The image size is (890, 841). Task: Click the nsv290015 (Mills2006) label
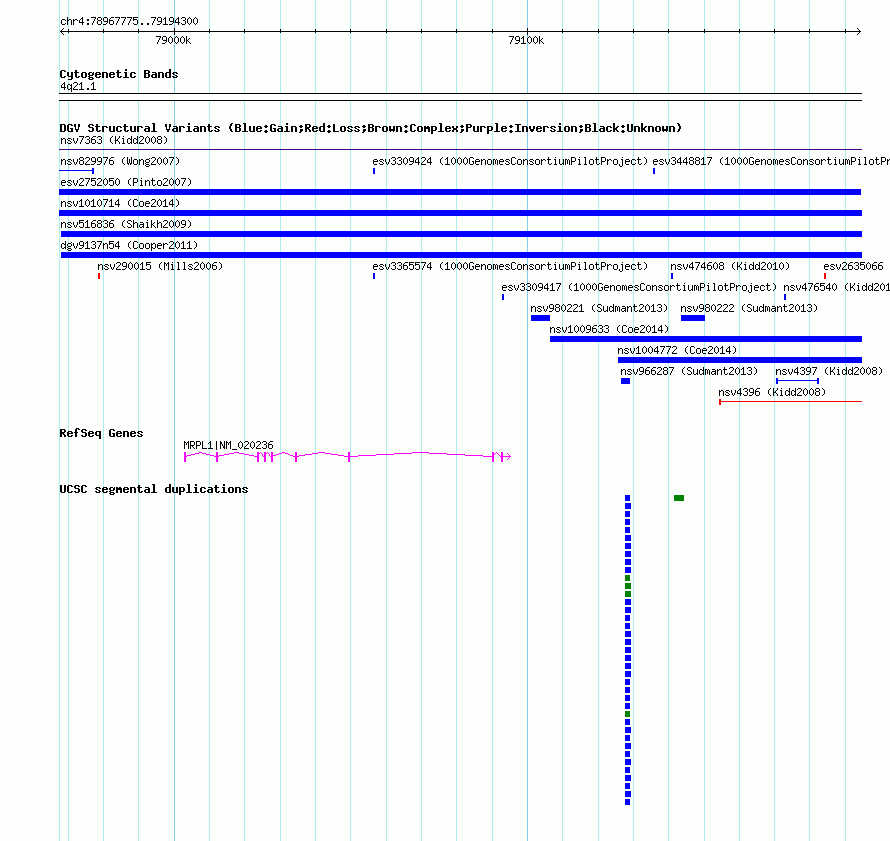(160, 266)
